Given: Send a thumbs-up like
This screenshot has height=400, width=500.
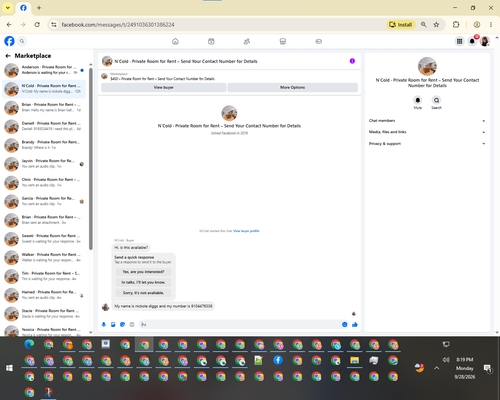Looking at the screenshot, I should (x=355, y=324).
